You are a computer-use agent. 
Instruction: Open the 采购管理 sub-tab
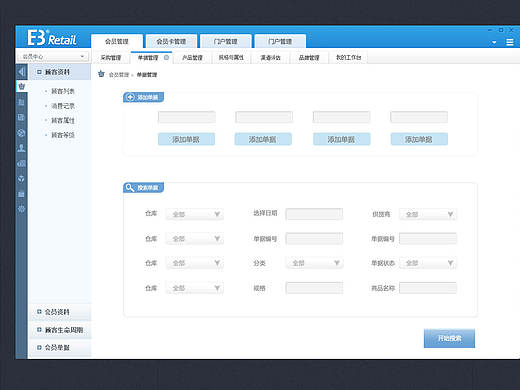point(111,58)
